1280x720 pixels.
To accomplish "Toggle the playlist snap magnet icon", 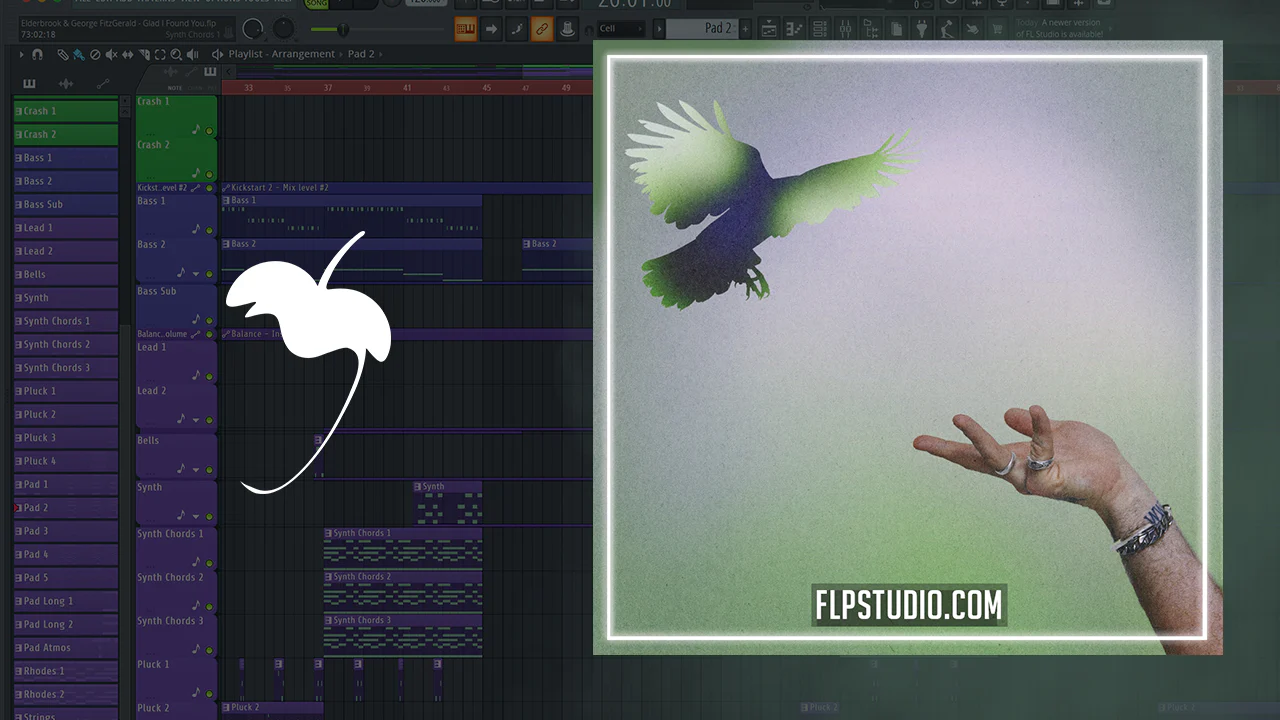I will [37, 54].
